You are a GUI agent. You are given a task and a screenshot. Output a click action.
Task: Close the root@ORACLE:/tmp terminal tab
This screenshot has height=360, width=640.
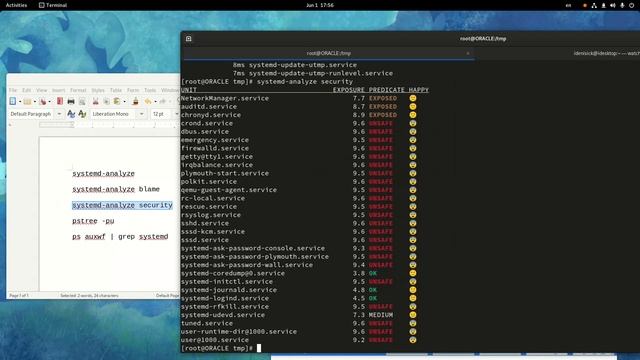point(468,53)
